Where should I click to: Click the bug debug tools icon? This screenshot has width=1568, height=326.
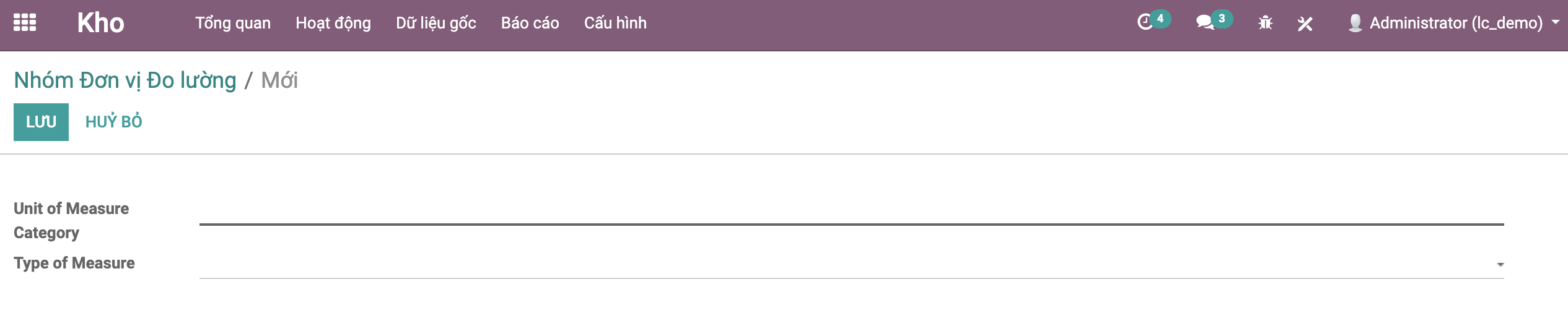coord(1265,24)
